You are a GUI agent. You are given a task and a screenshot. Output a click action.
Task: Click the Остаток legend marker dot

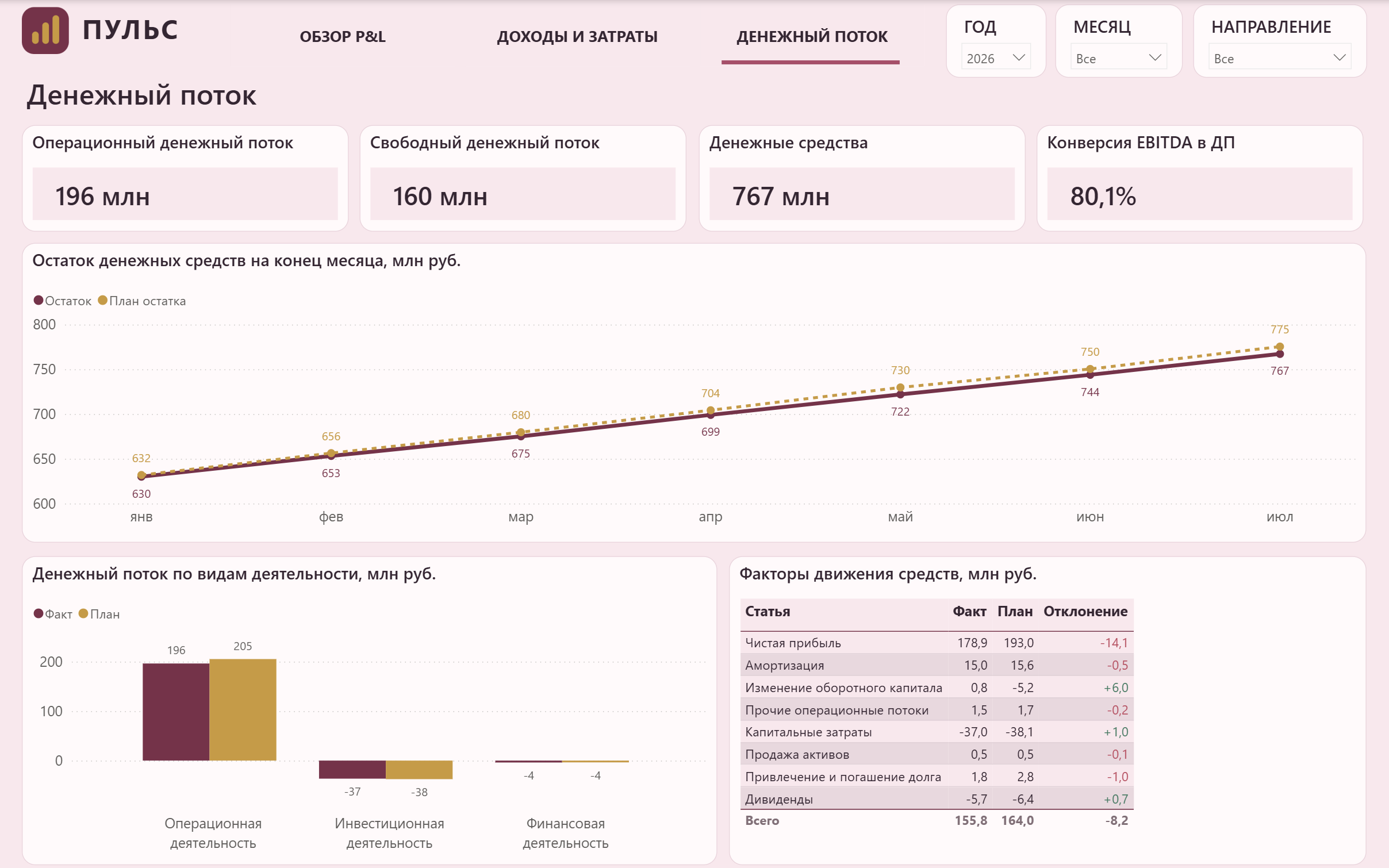(x=39, y=300)
